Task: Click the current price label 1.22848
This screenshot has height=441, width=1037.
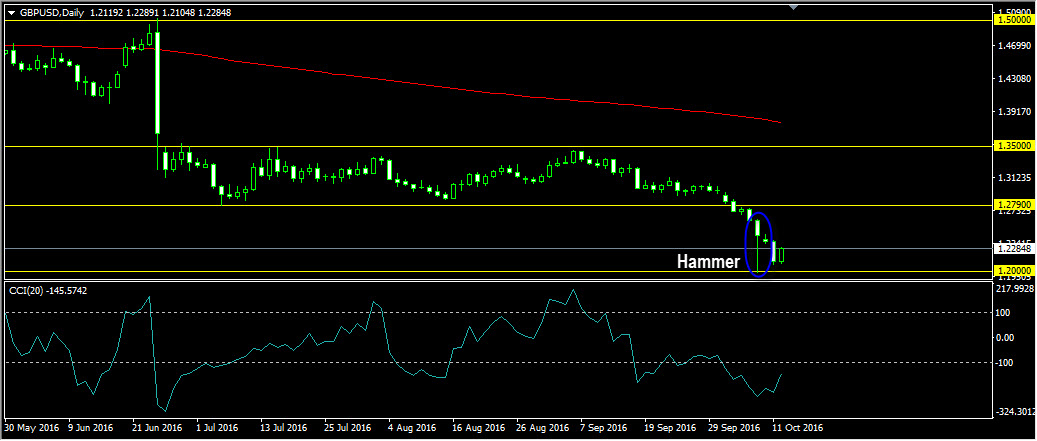Action: (1014, 249)
